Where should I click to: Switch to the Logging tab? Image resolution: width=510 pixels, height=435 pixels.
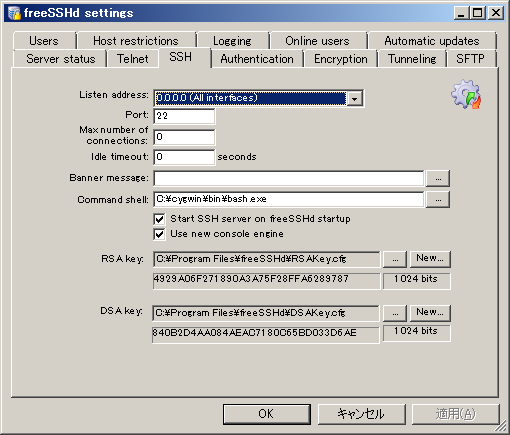pyautogui.click(x=232, y=41)
